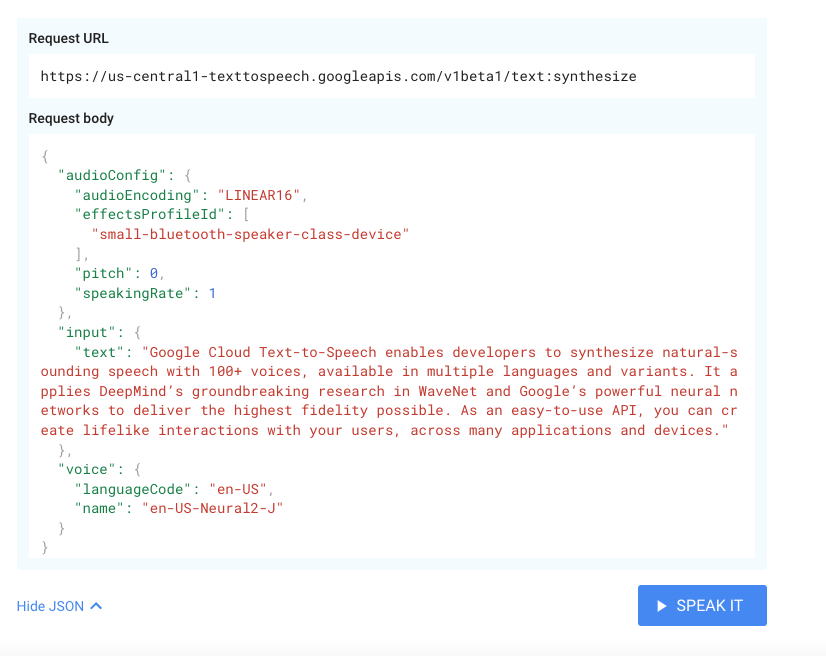This screenshot has height=656, width=826.
Task: Click the "languageCode" key
Action: pyautogui.click(x=133, y=489)
